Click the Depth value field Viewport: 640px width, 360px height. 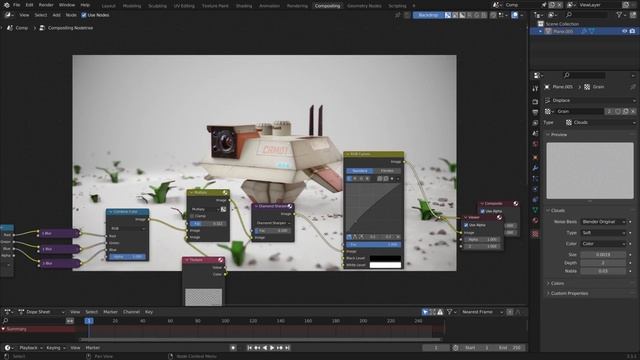pyautogui.click(x=603, y=263)
